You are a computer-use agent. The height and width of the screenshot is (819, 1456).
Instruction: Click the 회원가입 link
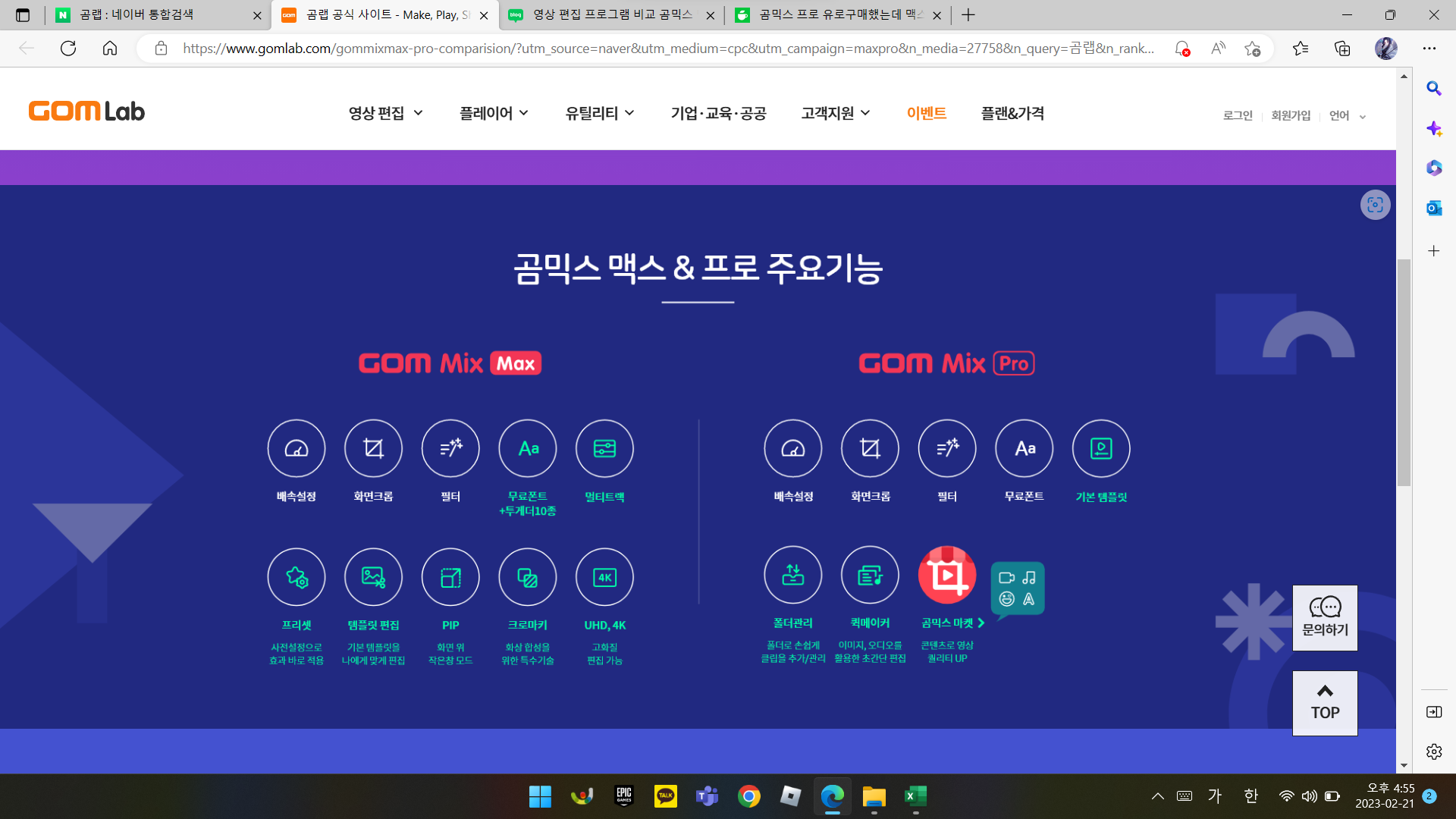1291,115
